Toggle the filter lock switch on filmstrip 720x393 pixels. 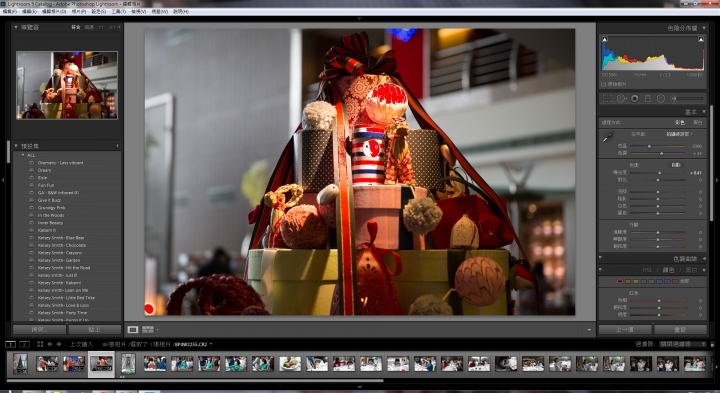712,344
